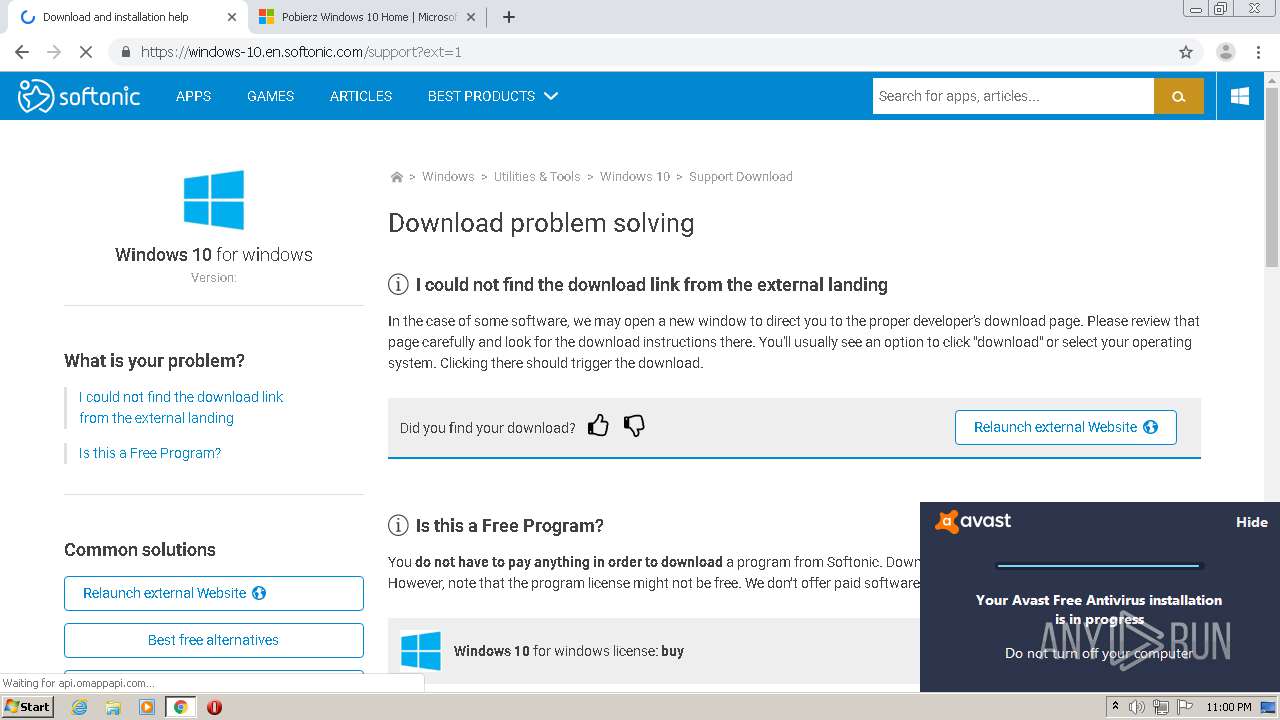Click the network tray icon

click(1161, 707)
